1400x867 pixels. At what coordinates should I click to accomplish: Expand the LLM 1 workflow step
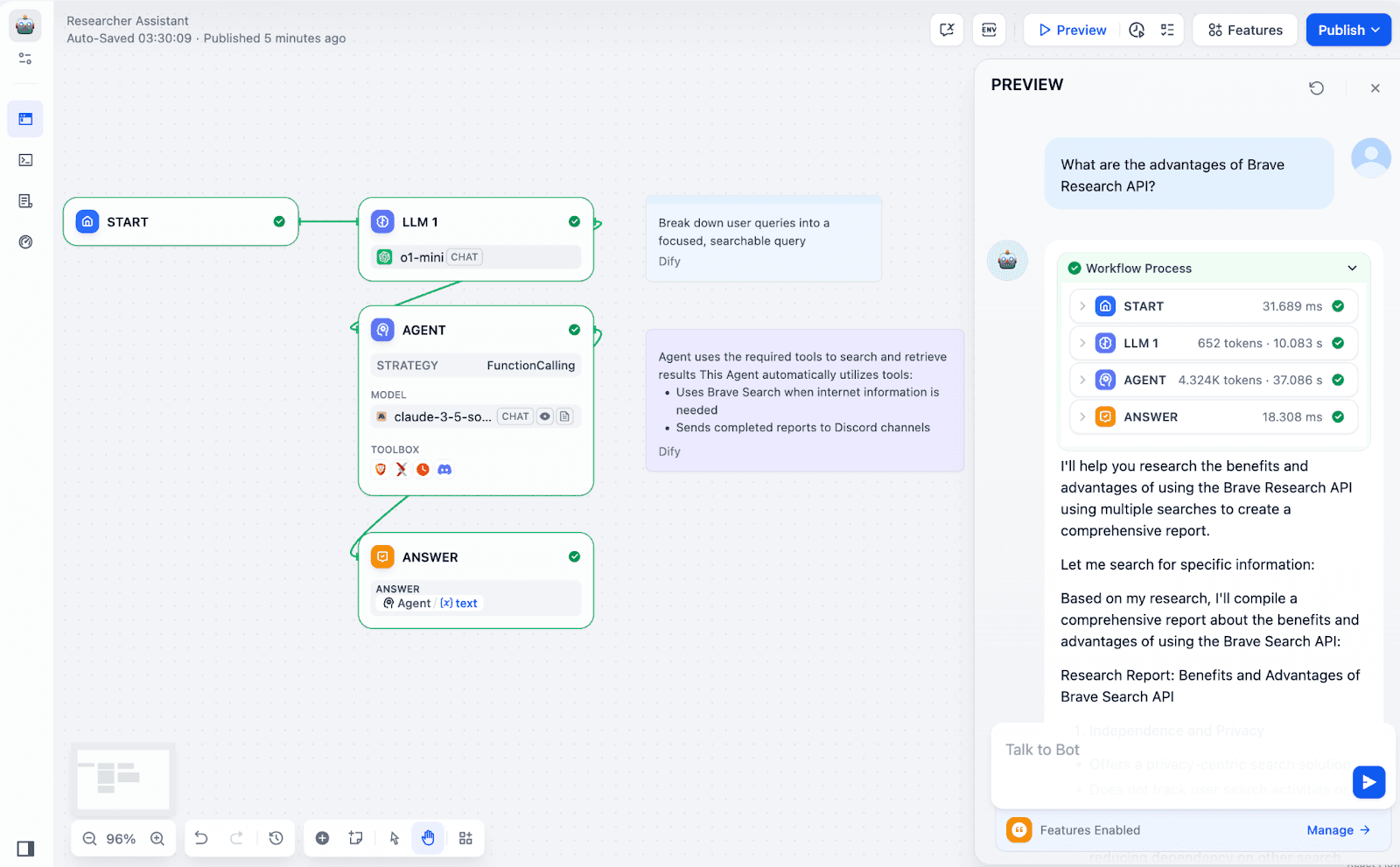pos(1082,343)
